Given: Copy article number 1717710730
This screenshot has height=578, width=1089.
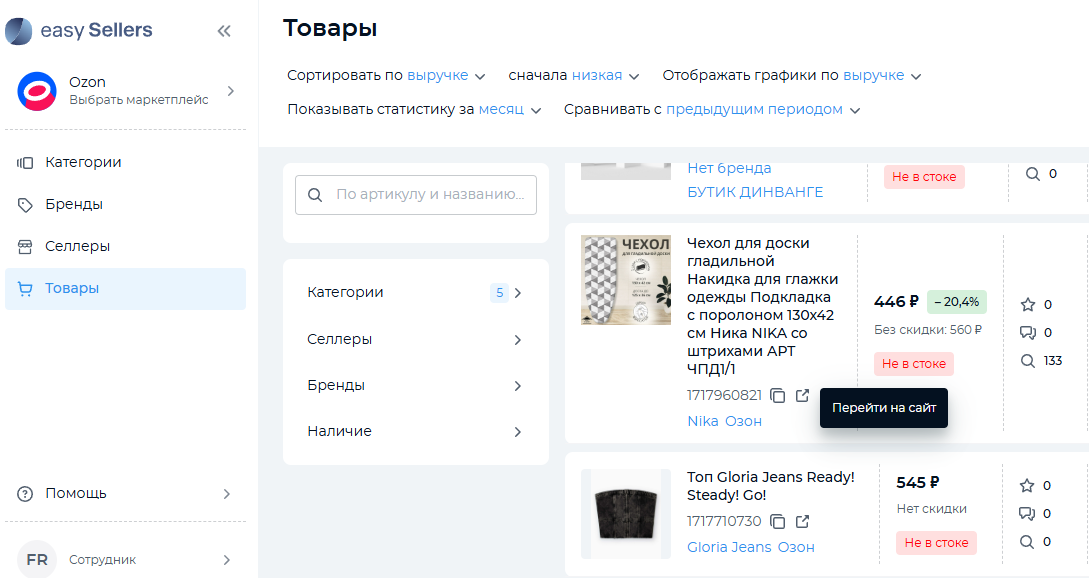Looking at the screenshot, I should coord(778,521).
